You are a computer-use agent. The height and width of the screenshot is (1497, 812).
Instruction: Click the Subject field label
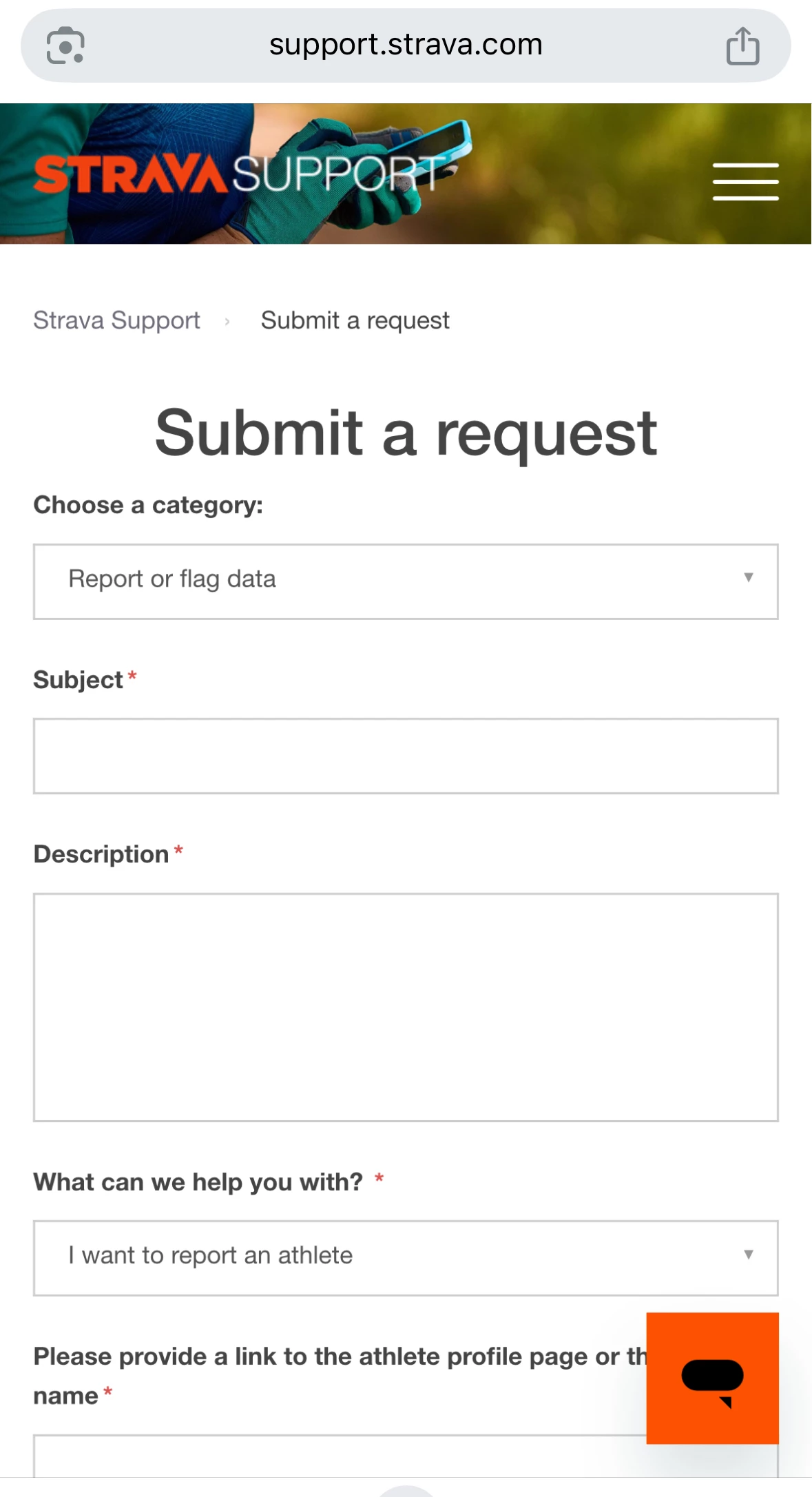click(78, 680)
